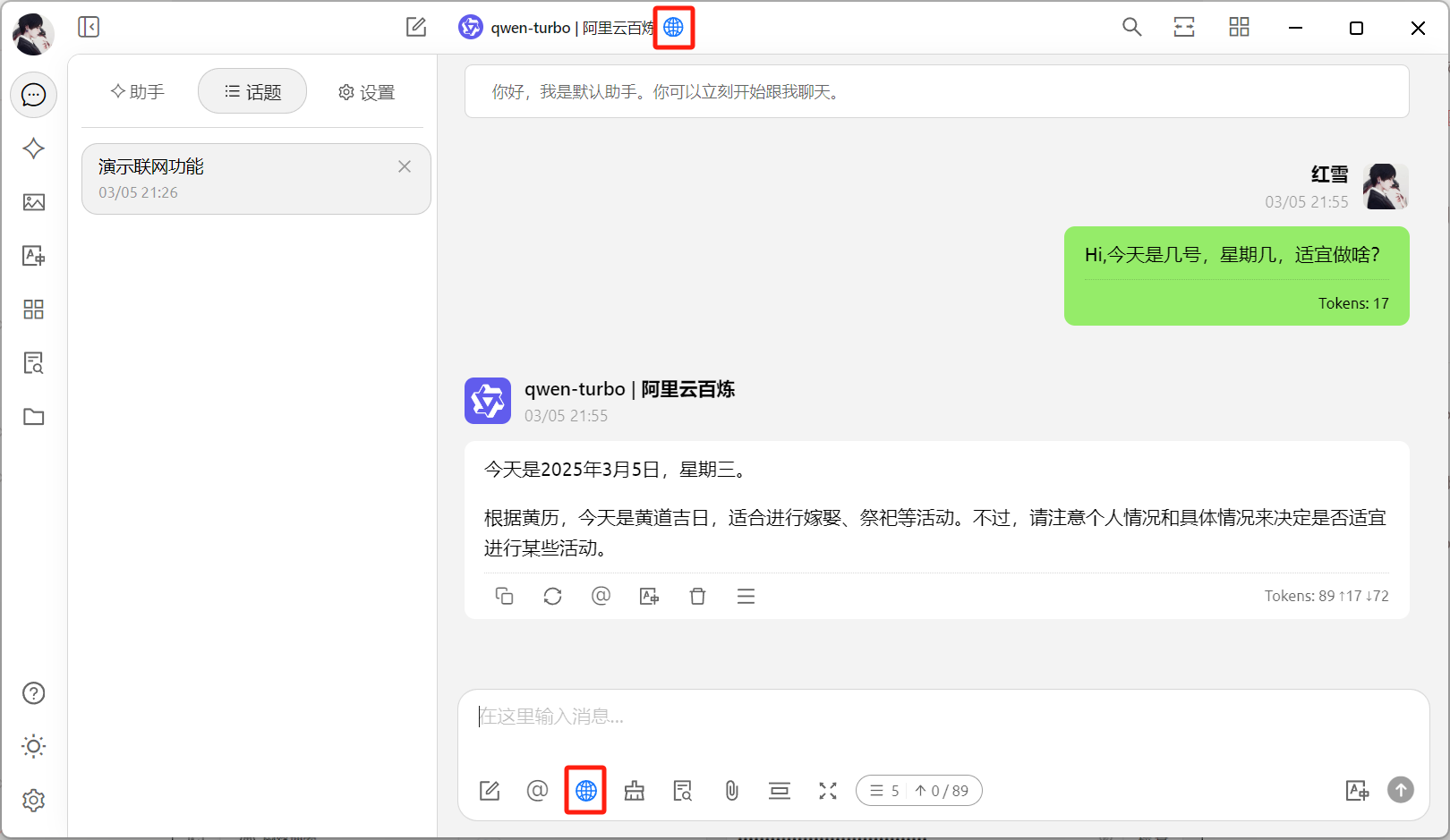
Task: Close the 演示联网功能 topic
Action: point(405,166)
